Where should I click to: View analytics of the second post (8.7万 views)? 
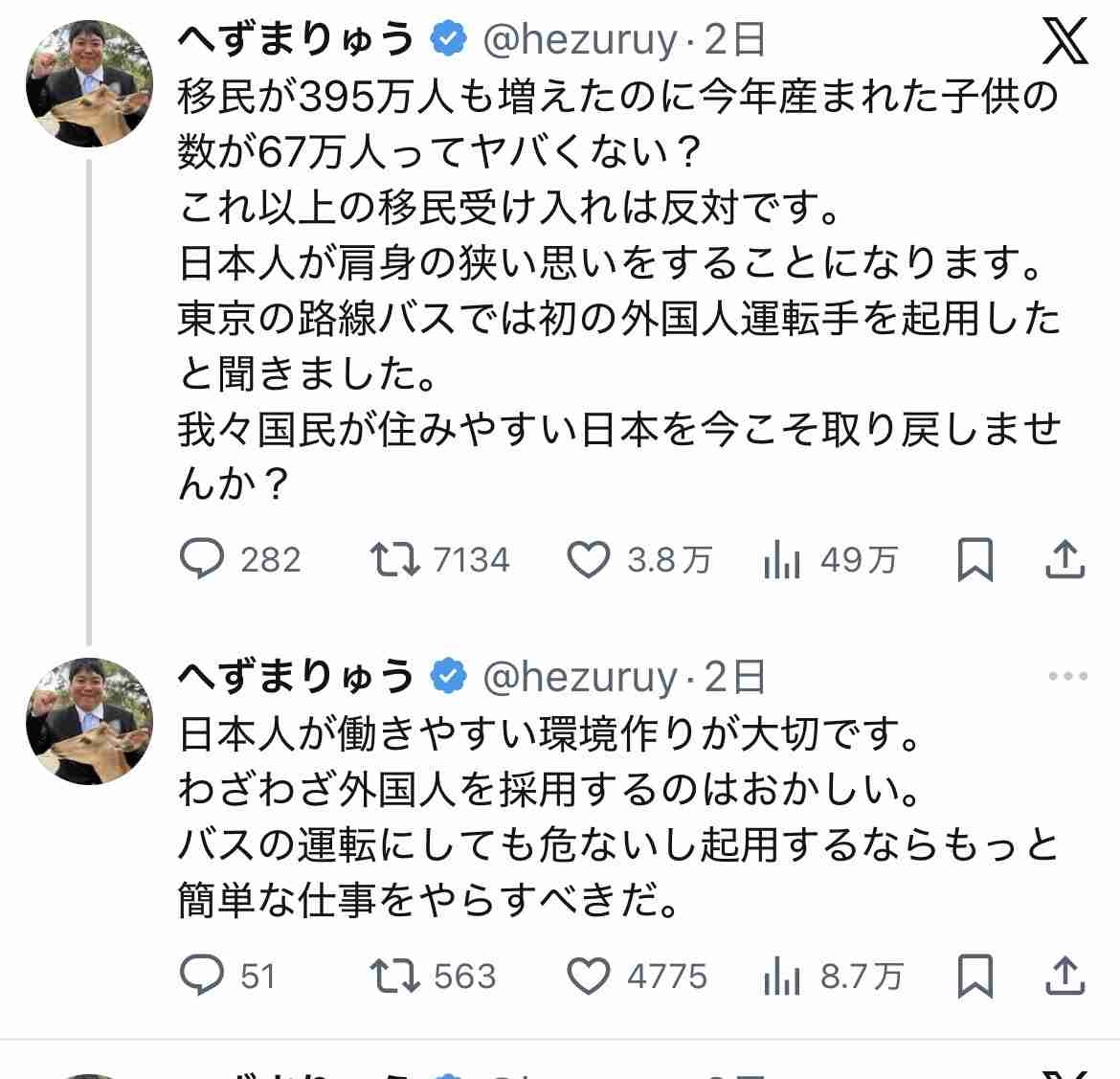[x=782, y=976]
